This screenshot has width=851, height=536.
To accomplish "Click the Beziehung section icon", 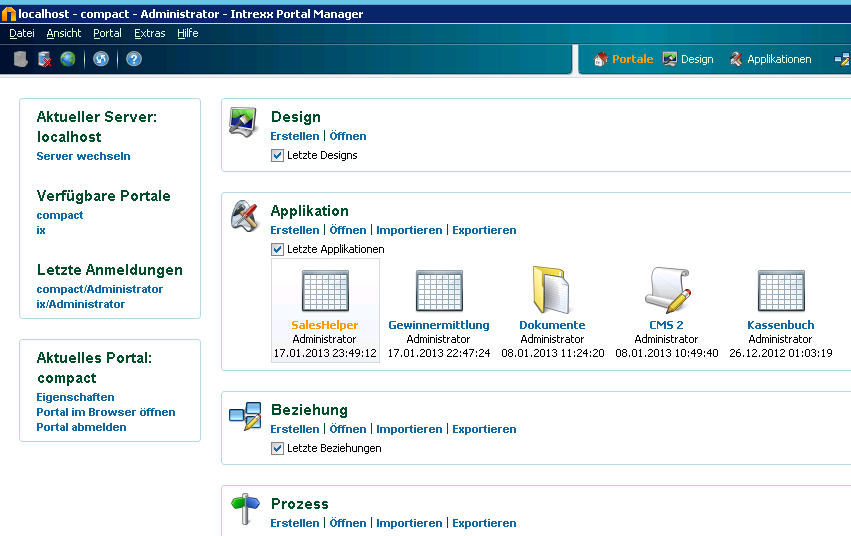I will coord(245,416).
